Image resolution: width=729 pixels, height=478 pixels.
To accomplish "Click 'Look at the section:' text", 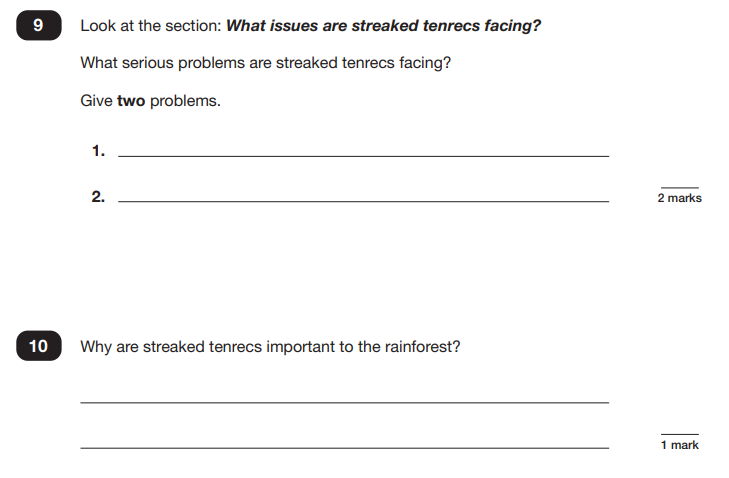I will [x=151, y=26].
